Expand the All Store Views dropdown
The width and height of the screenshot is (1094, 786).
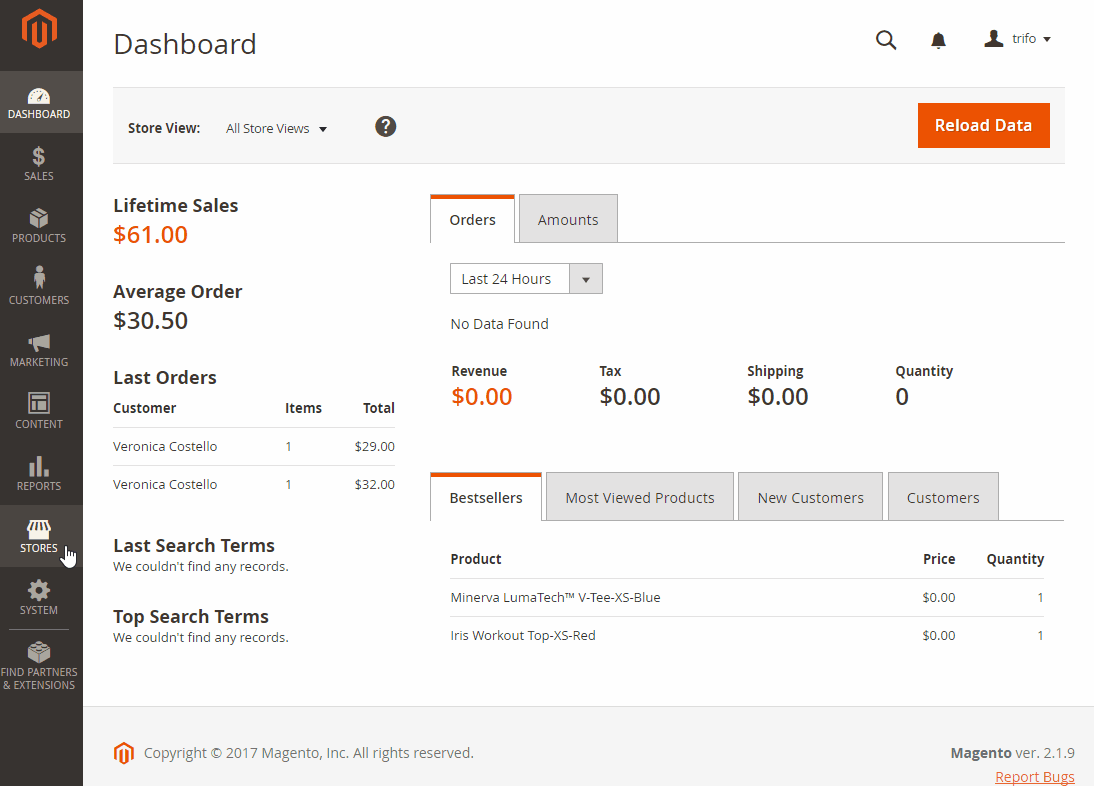point(276,128)
